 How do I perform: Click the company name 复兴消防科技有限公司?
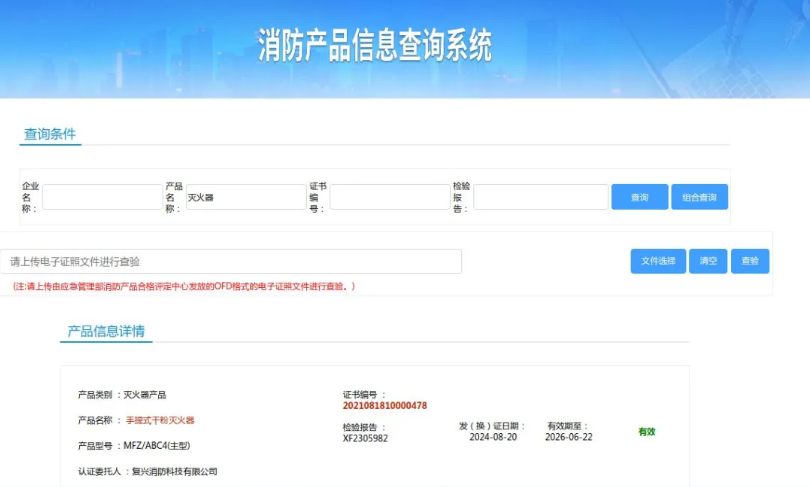pyautogui.click(x=174, y=470)
